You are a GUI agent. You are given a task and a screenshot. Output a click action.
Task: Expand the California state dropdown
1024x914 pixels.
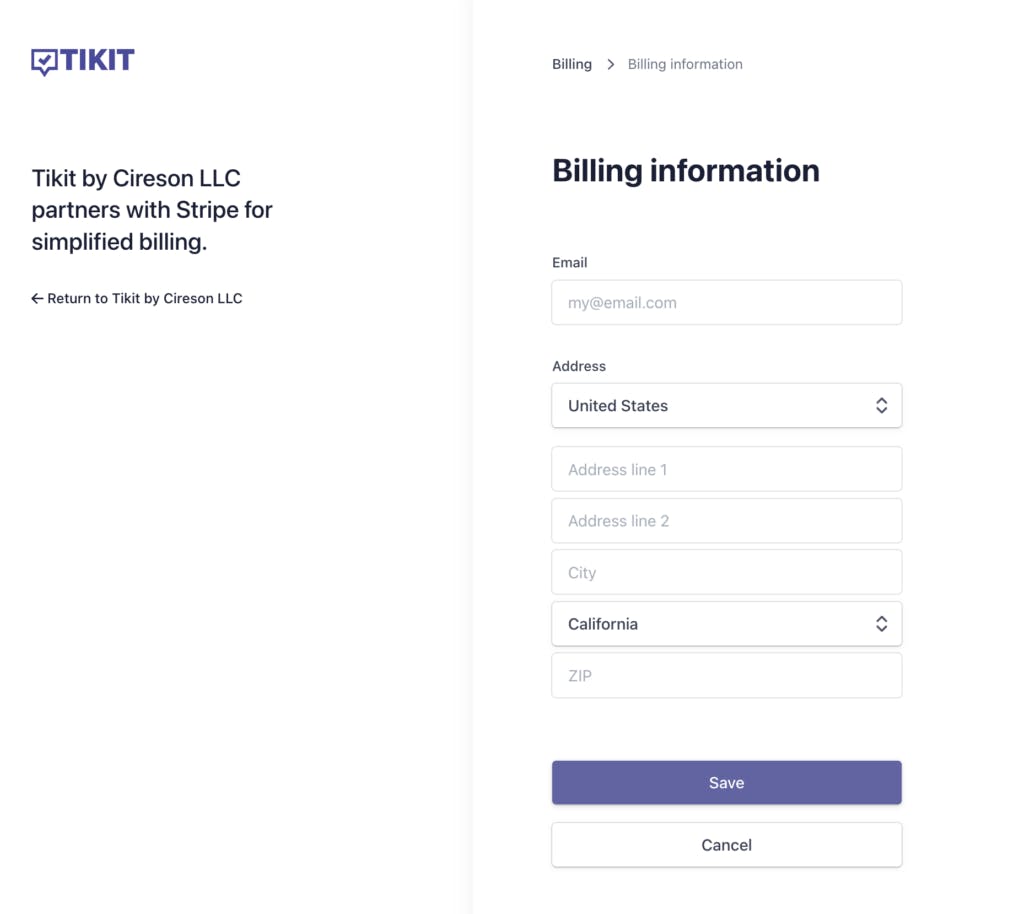point(710,624)
